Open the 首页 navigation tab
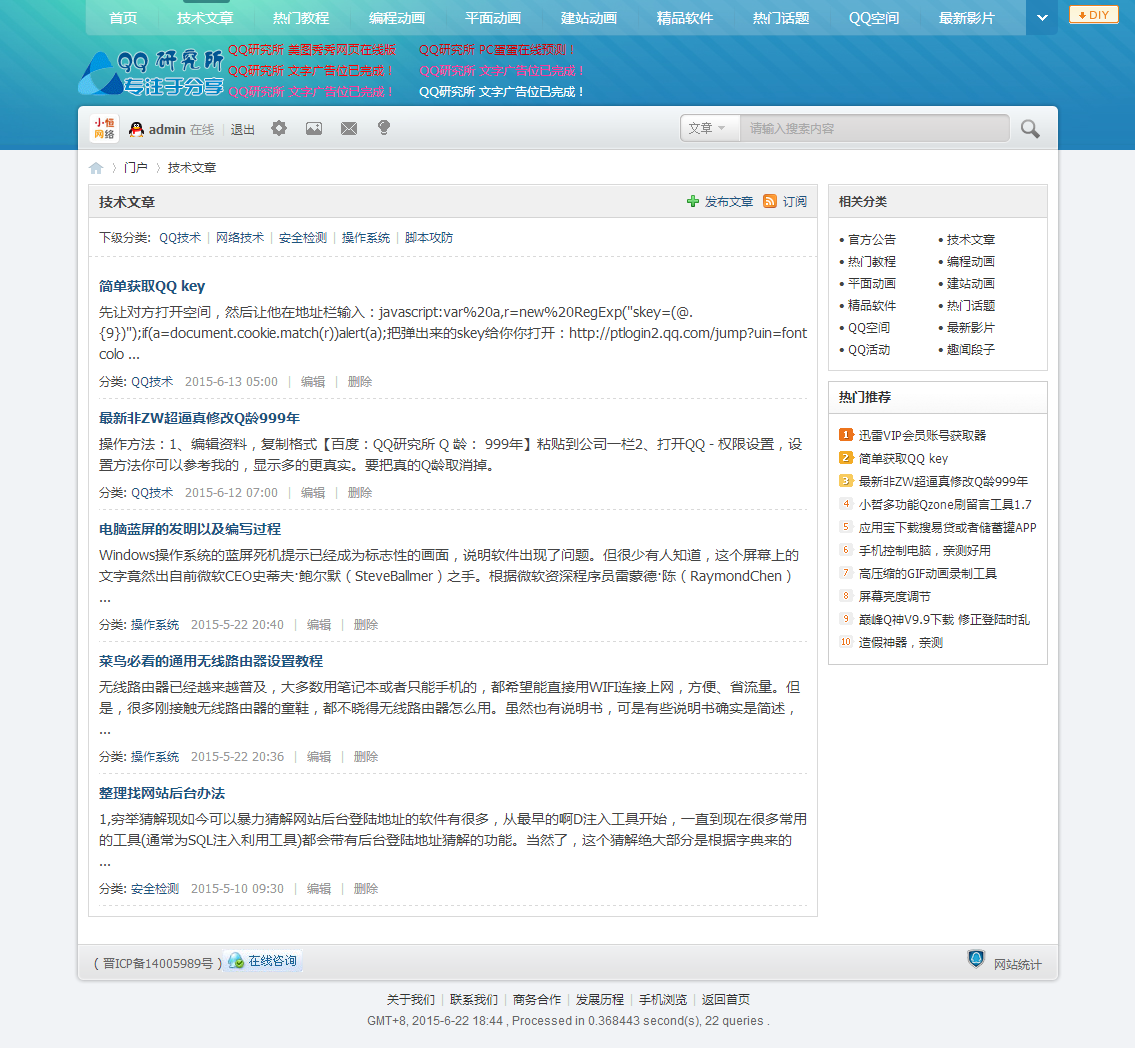The height and width of the screenshot is (1048, 1135). 123,18
